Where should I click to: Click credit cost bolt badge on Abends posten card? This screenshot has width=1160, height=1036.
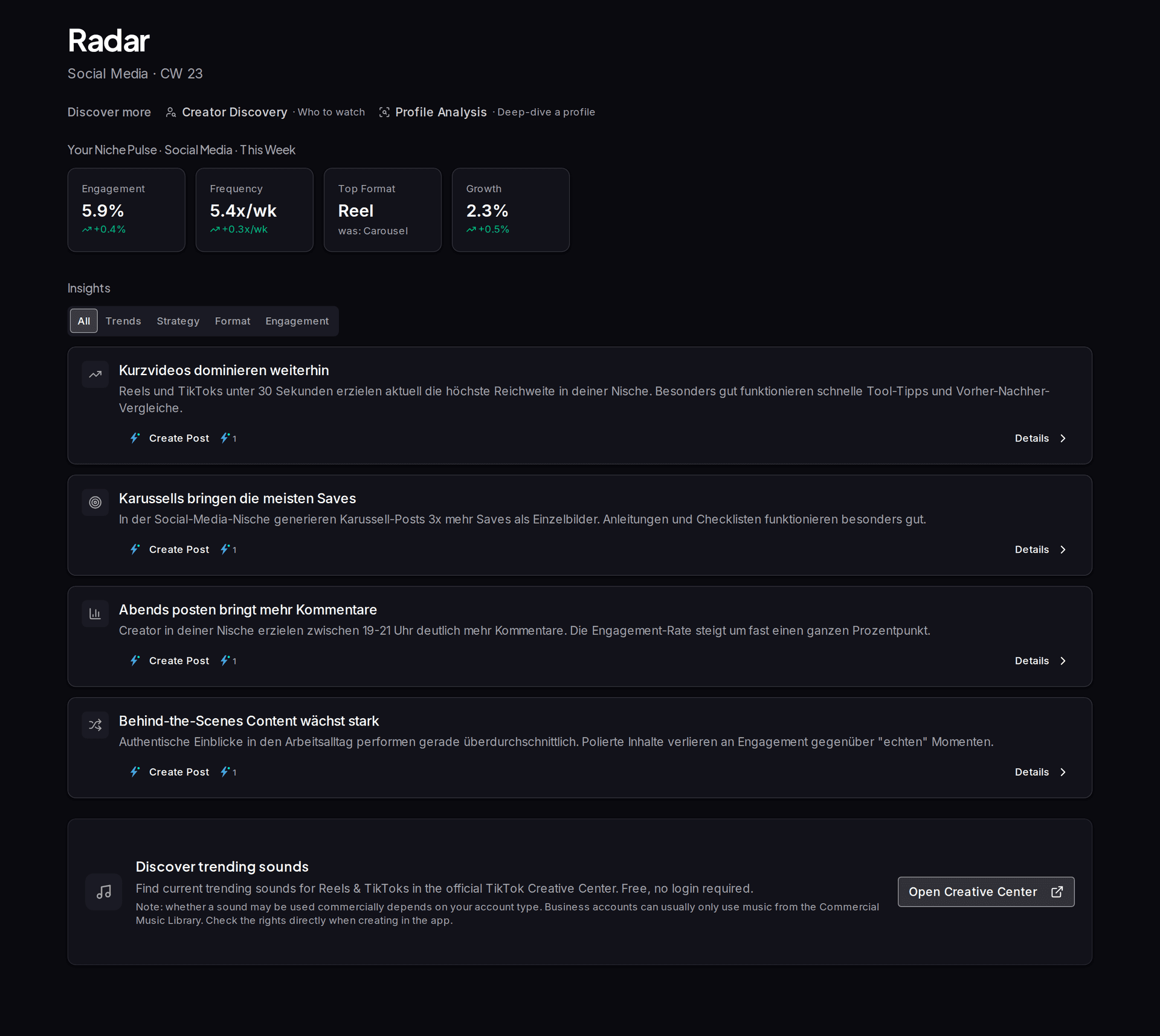pyautogui.click(x=228, y=661)
